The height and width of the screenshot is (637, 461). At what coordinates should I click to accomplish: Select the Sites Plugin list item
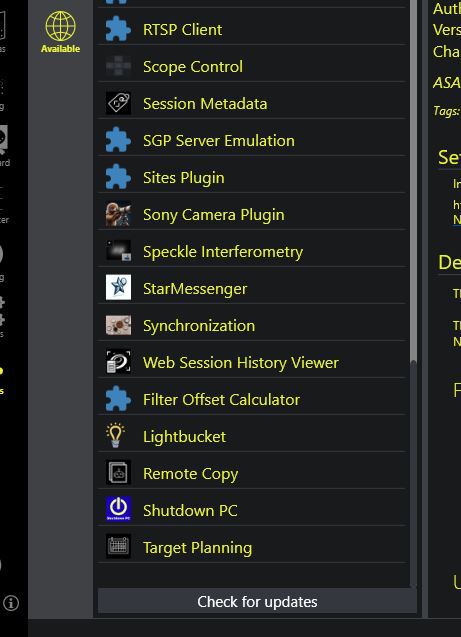(x=252, y=178)
